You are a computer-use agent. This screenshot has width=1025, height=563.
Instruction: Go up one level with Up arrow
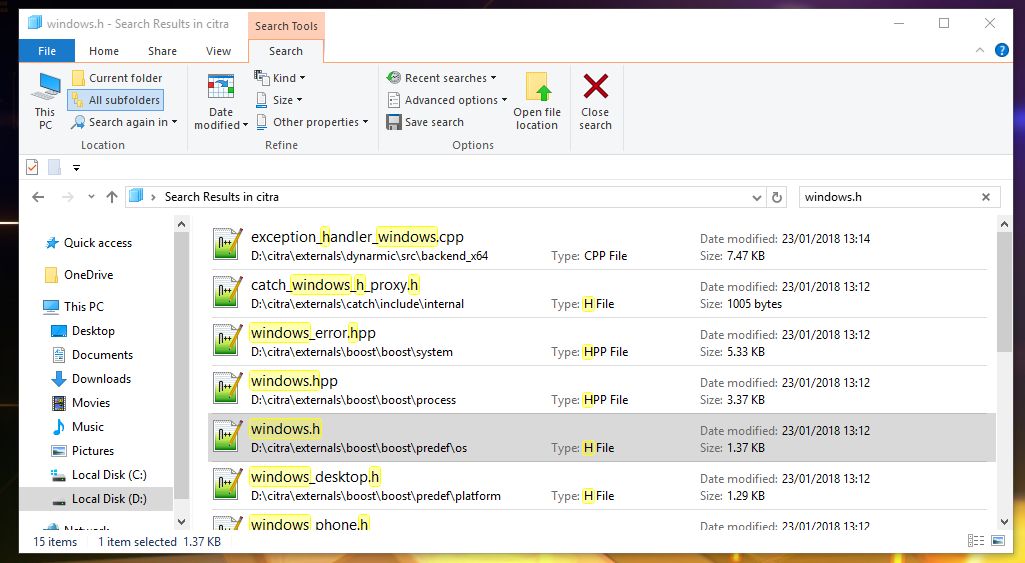pyautogui.click(x=112, y=197)
